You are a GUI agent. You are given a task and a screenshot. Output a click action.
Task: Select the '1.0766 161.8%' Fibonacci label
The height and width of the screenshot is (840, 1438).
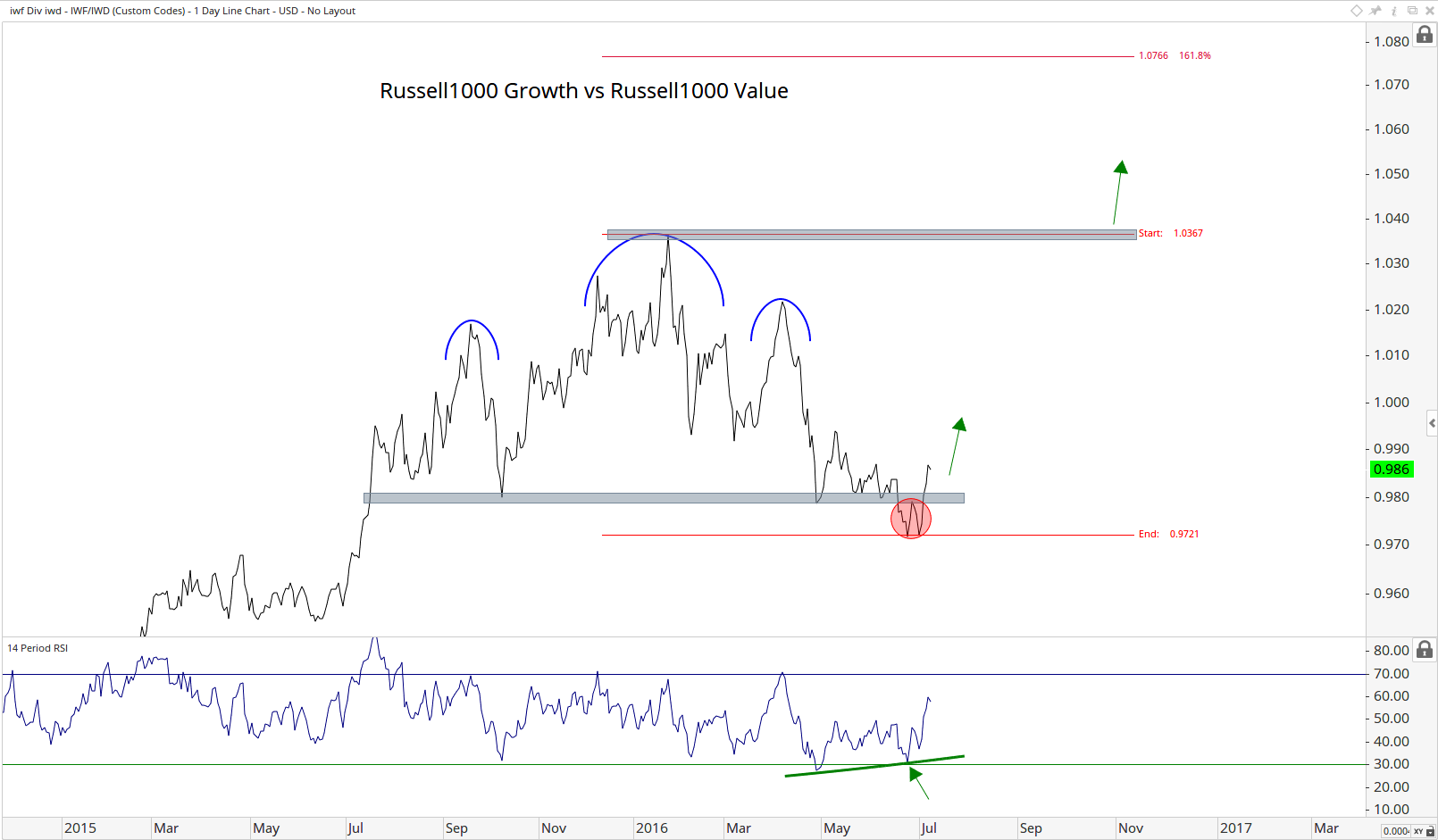pyautogui.click(x=1175, y=55)
